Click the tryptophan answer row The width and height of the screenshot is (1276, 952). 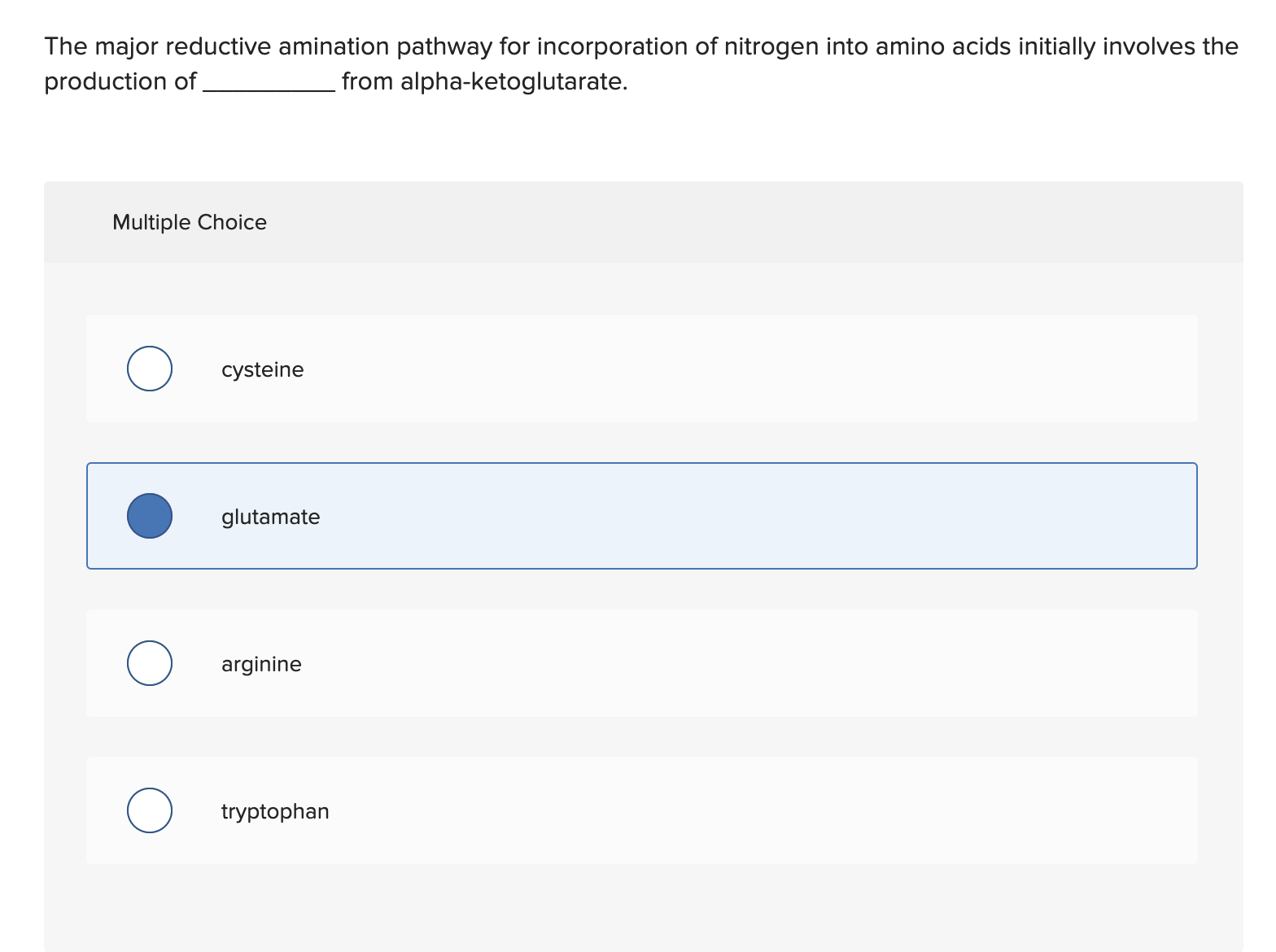(570, 810)
